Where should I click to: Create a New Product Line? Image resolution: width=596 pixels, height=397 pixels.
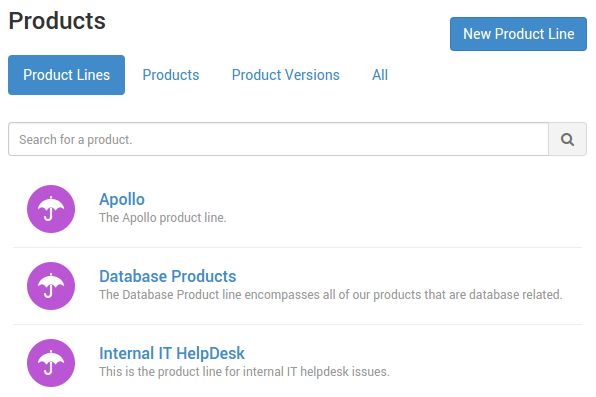click(x=518, y=34)
